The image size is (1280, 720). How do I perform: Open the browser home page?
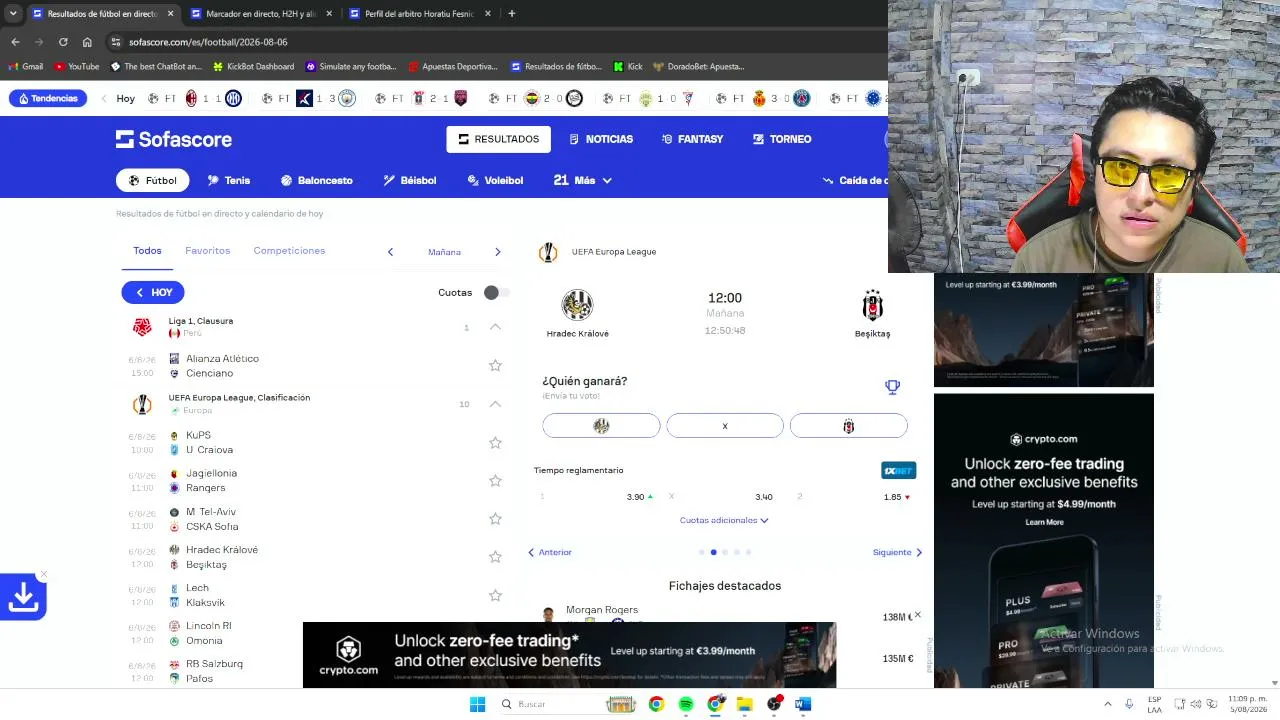click(87, 42)
